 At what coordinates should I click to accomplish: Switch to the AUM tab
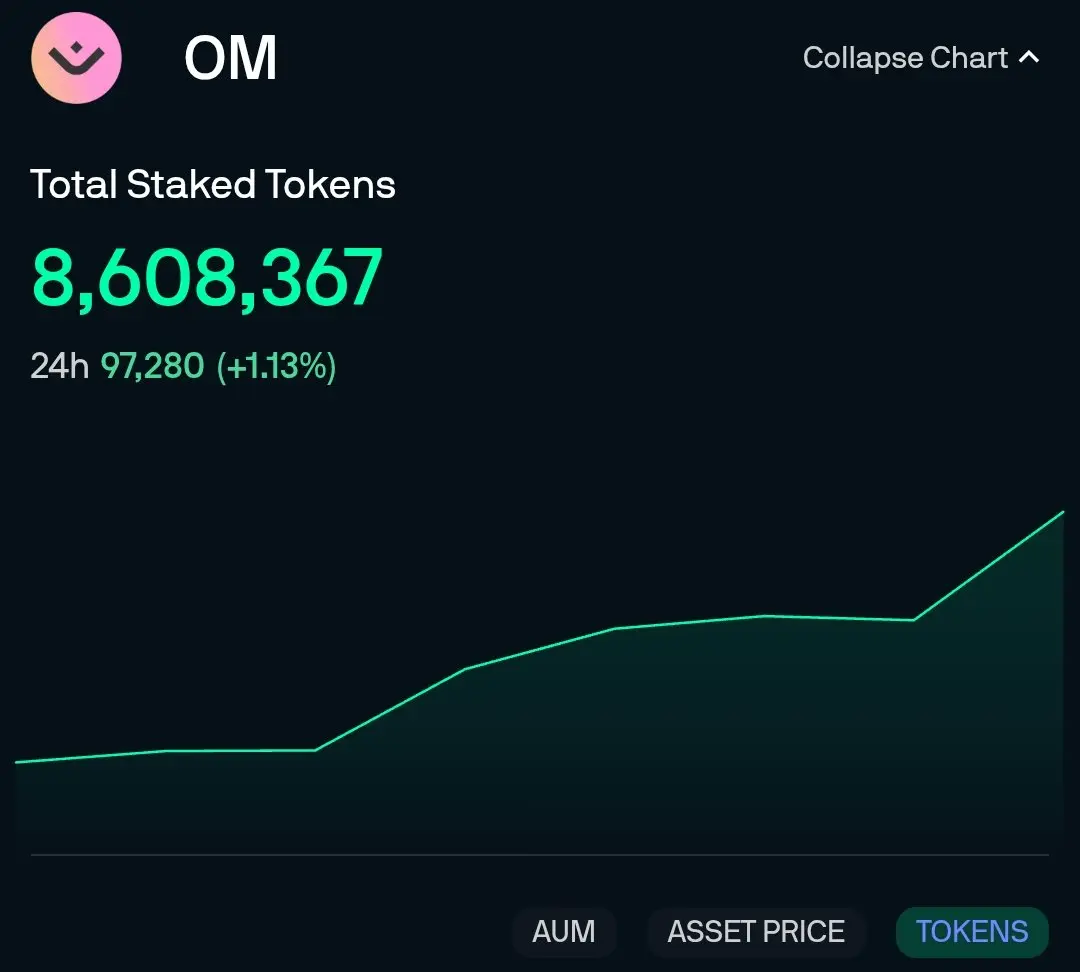click(563, 931)
